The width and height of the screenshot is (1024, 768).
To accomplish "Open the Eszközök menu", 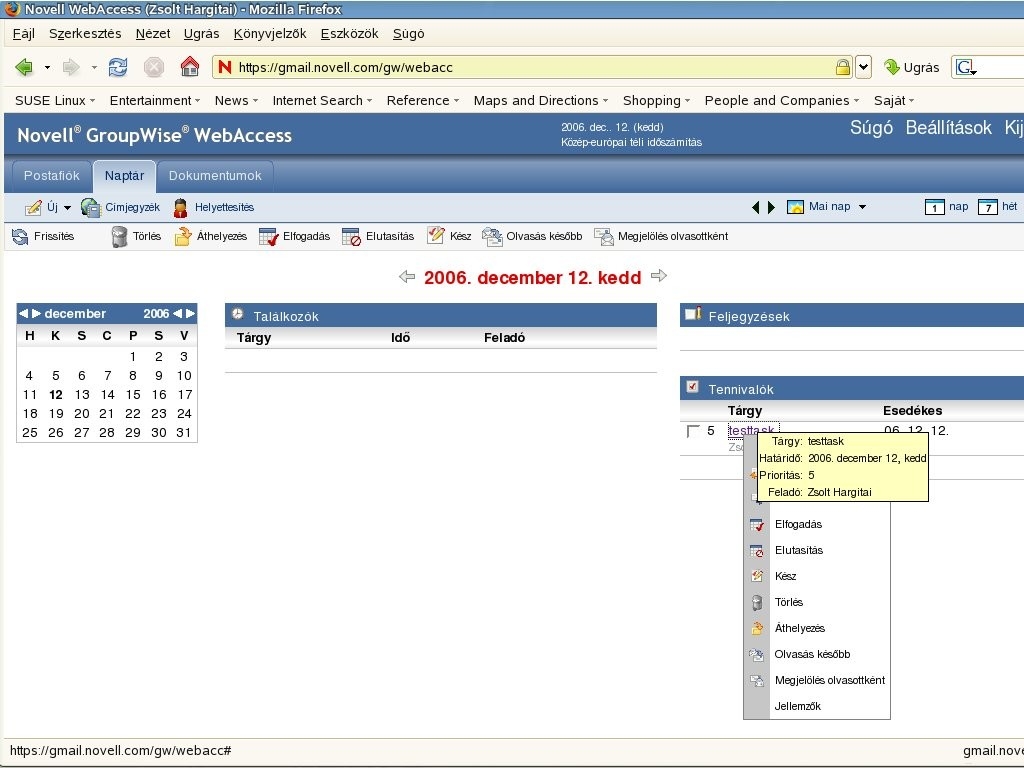I will pos(349,34).
